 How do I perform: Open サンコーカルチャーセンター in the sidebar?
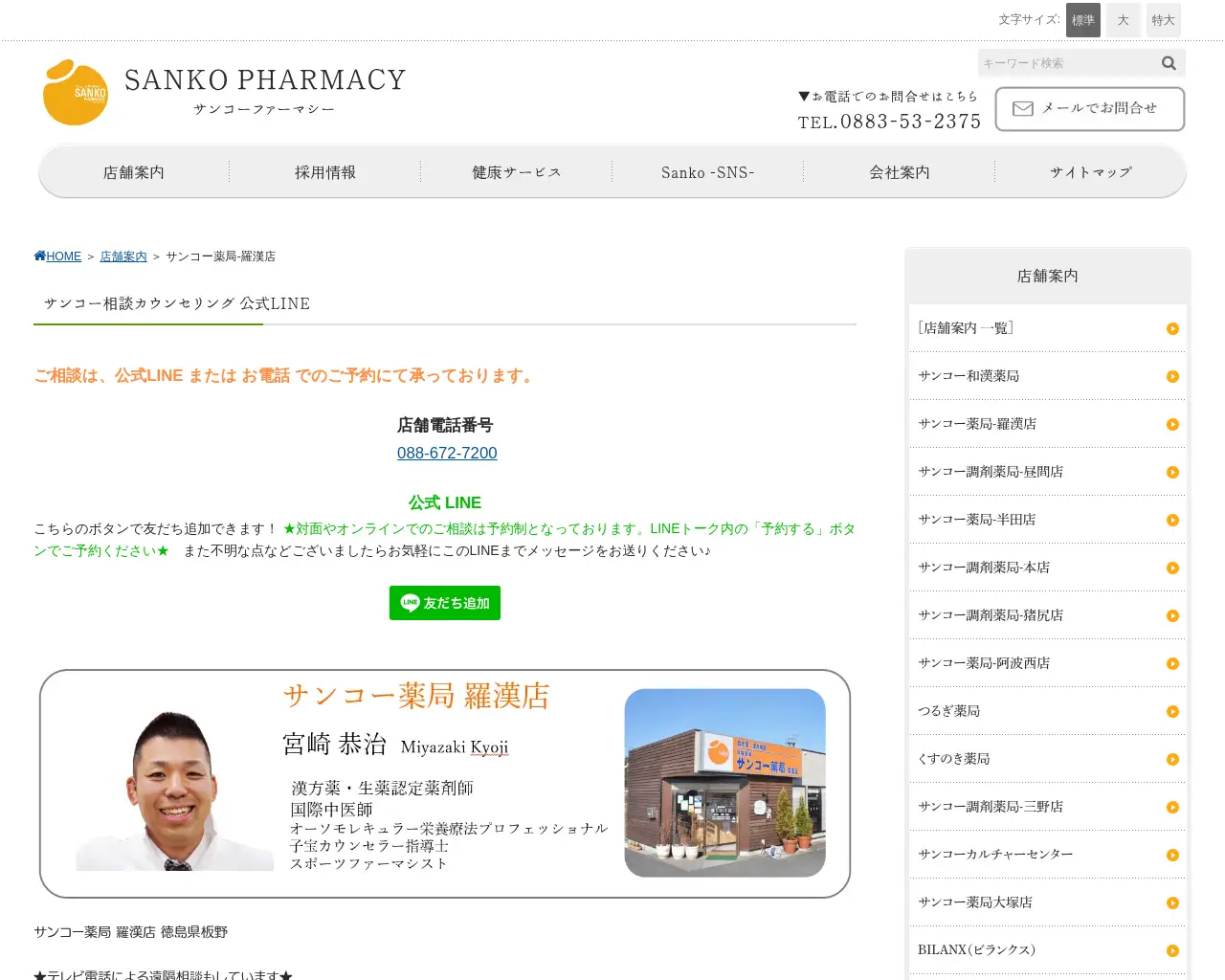pos(1048,855)
